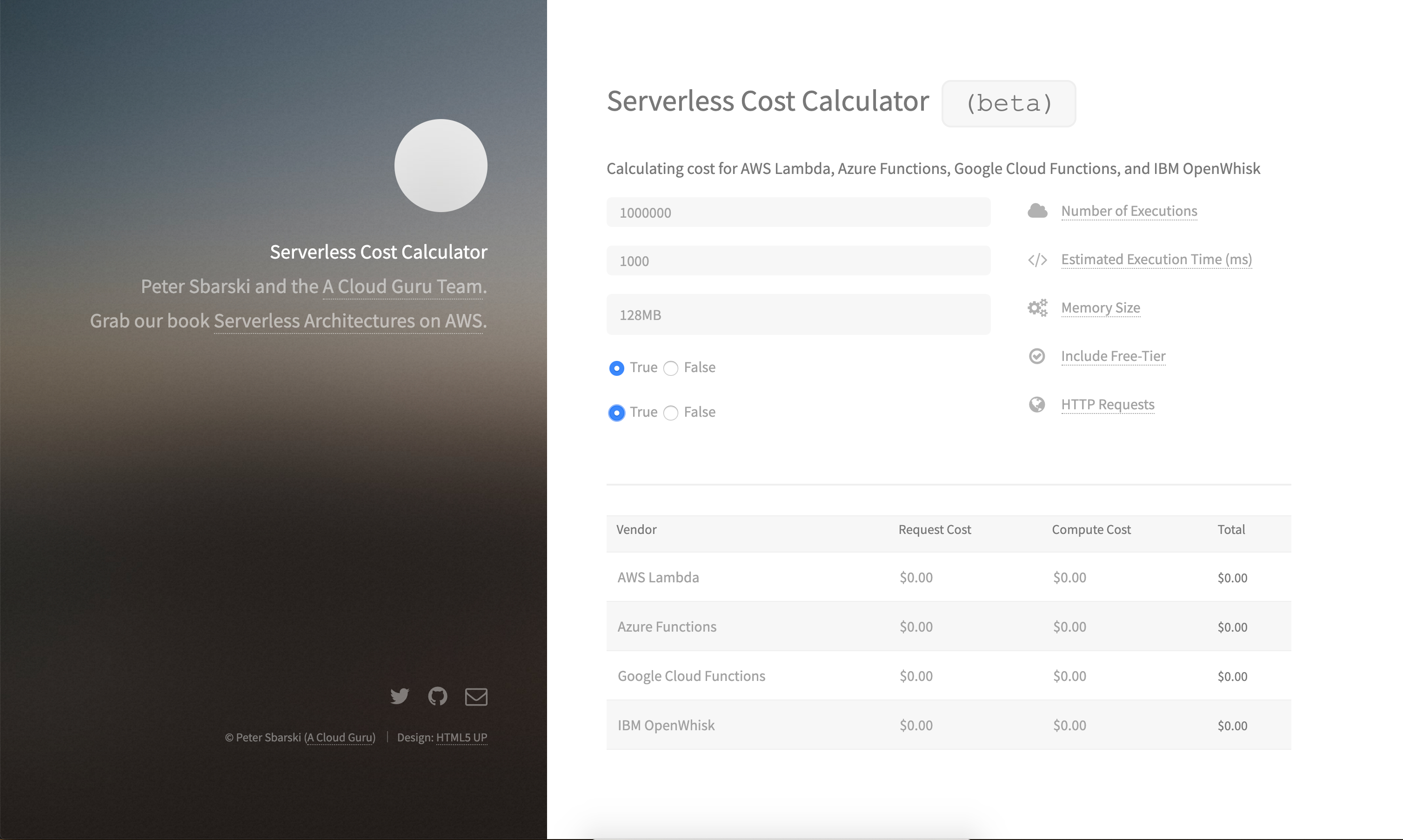The image size is (1403, 840).
Task: Click the executions field showing 1000000
Action: [798, 212]
